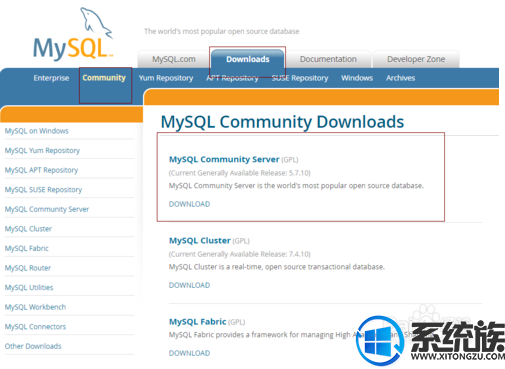Image resolution: width=505 pixels, height=369 pixels.
Task: Click the MySQL Cluster real-time description text
Action: 277,267
